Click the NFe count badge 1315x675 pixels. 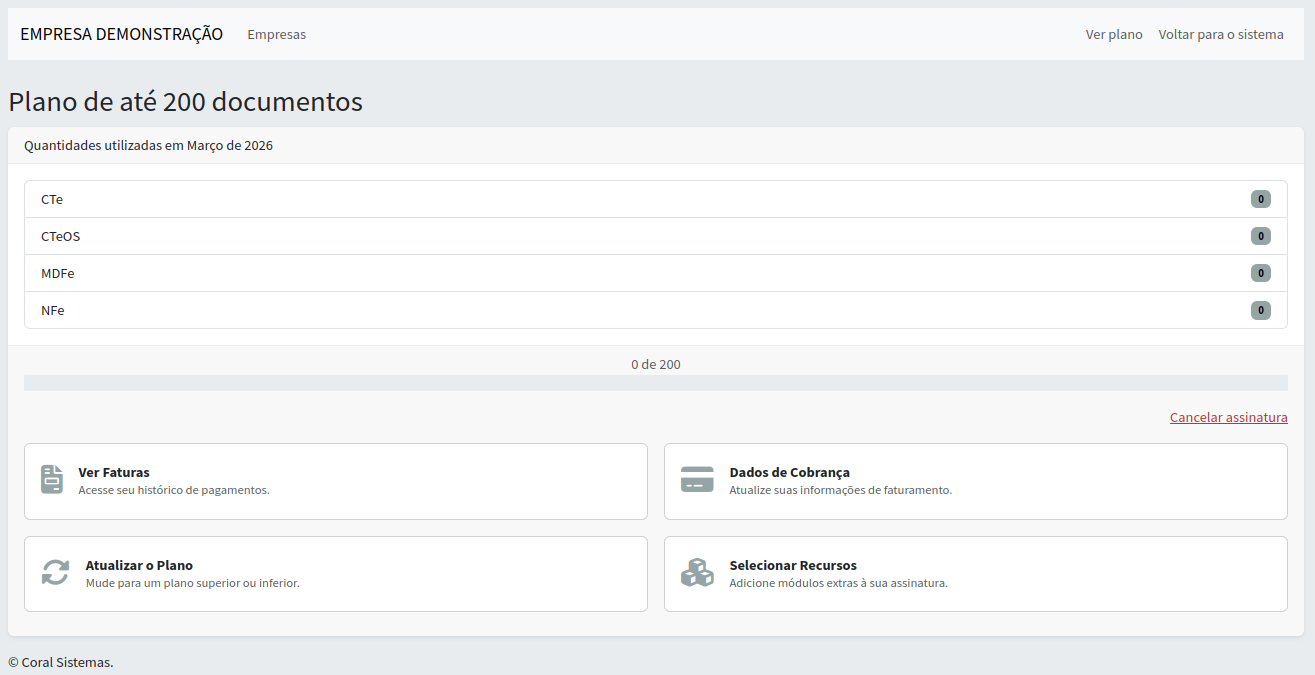click(1260, 310)
